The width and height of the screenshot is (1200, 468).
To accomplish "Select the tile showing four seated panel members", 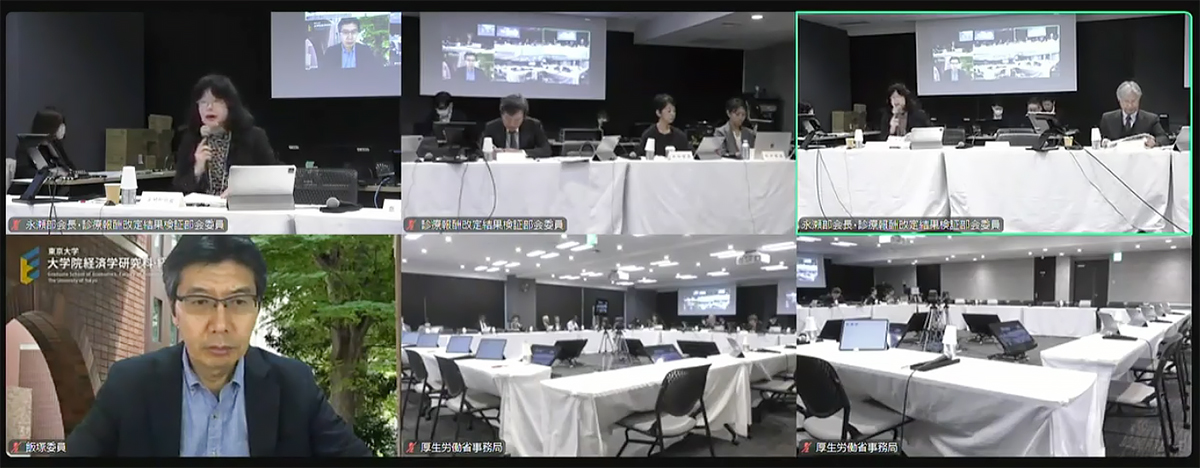I will point(598,123).
